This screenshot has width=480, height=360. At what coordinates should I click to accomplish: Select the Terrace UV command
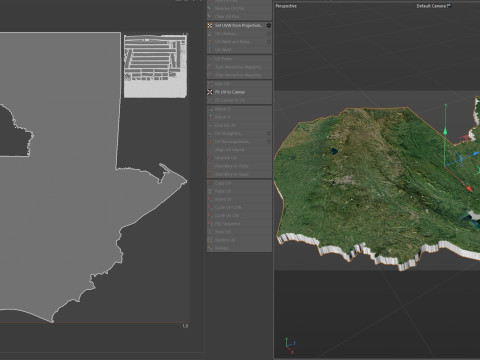click(x=239, y=232)
